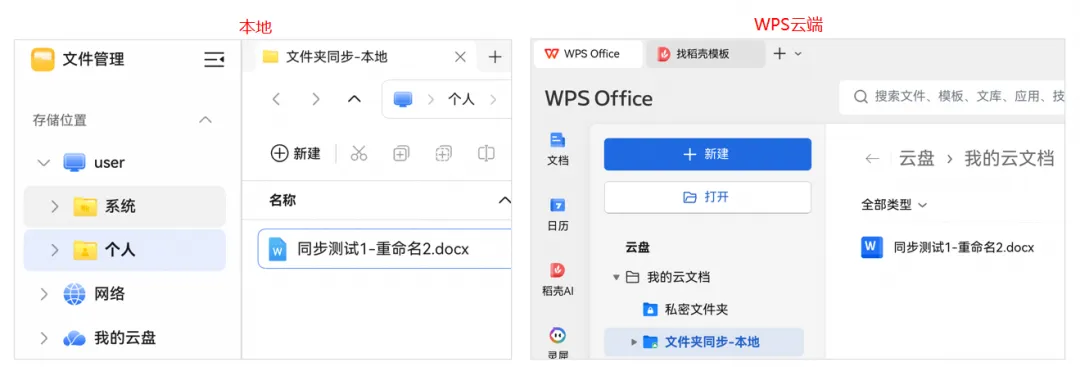
Task: Collapse the File Manager sidebar via toggle icon
Action: point(214,59)
